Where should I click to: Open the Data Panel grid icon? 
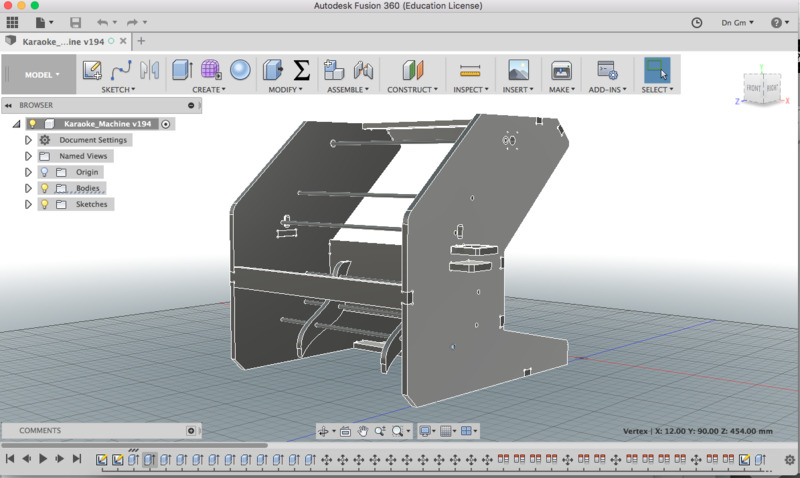(x=13, y=22)
